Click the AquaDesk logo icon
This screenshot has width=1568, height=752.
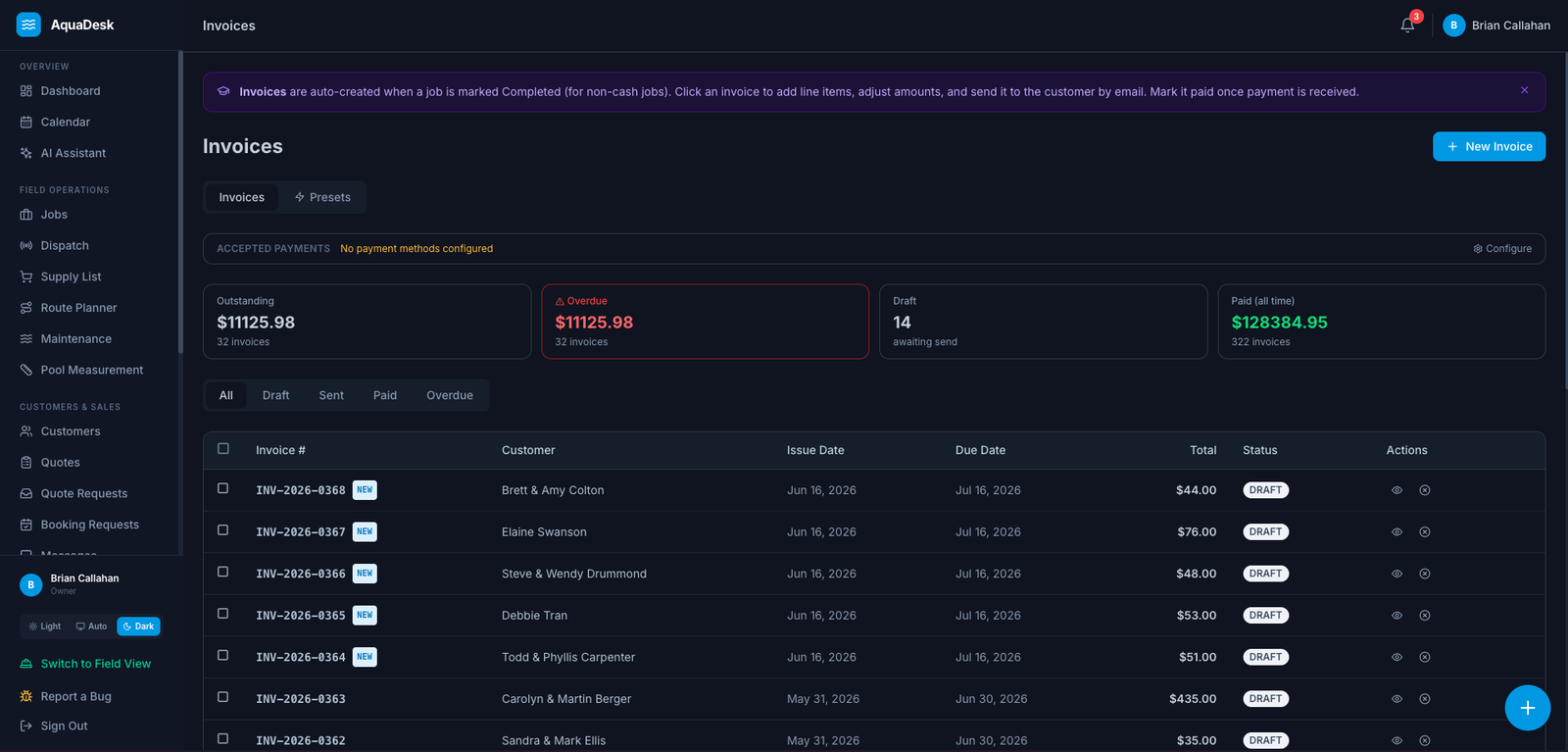coord(28,25)
